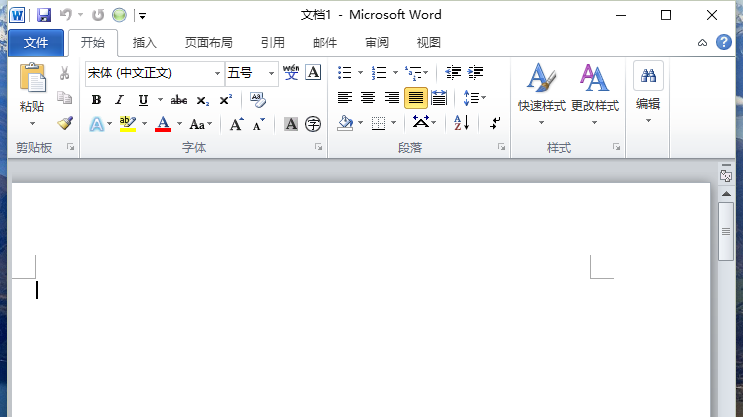
Task: Switch to the 邮件 tab
Action: click(x=325, y=43)
